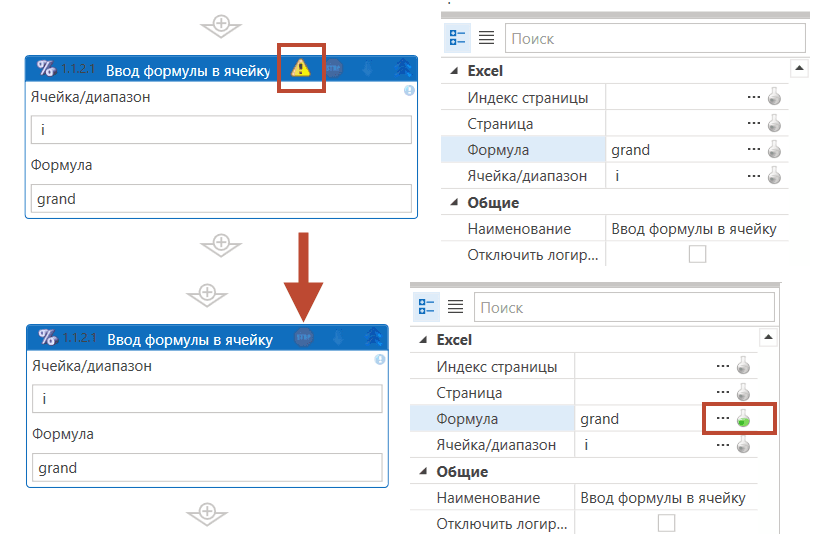This screenshot has width=818, height=535.
Task: Click the add-activity plus icon at the very bottom
Action: coord(208,513)
